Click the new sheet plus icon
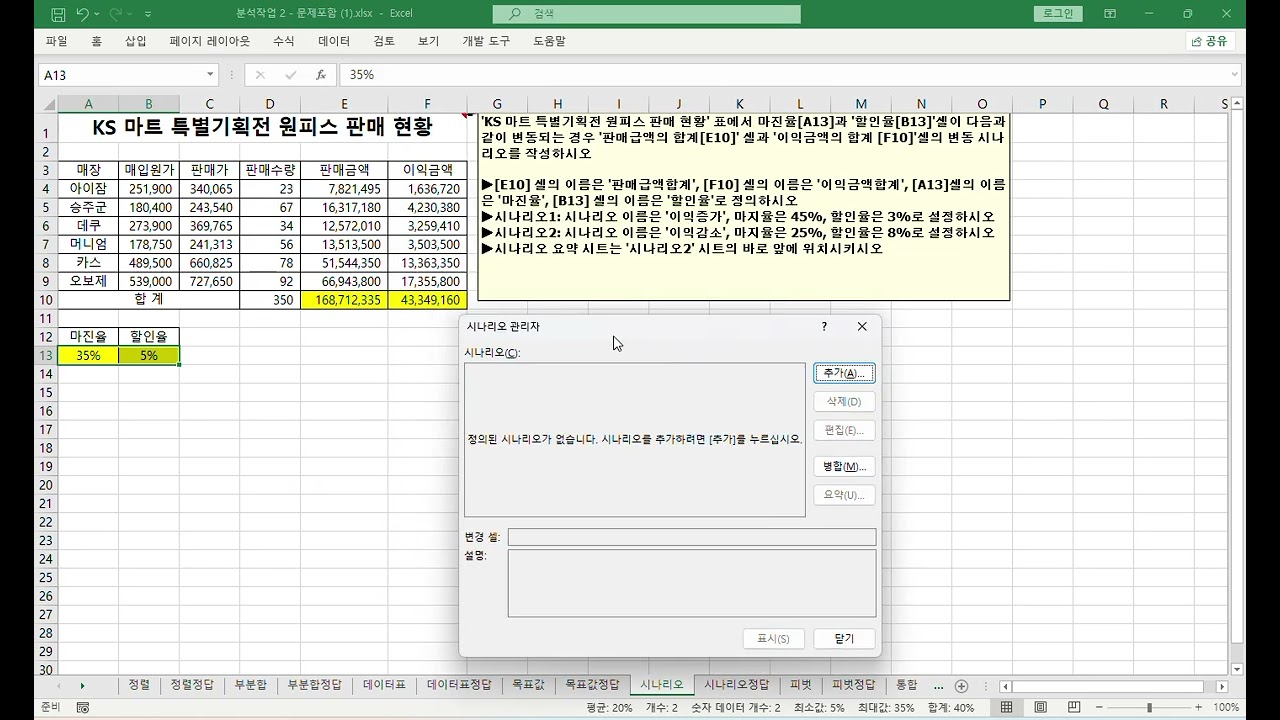Screen dimensions: 1280x720 click(x=961, y=686)
